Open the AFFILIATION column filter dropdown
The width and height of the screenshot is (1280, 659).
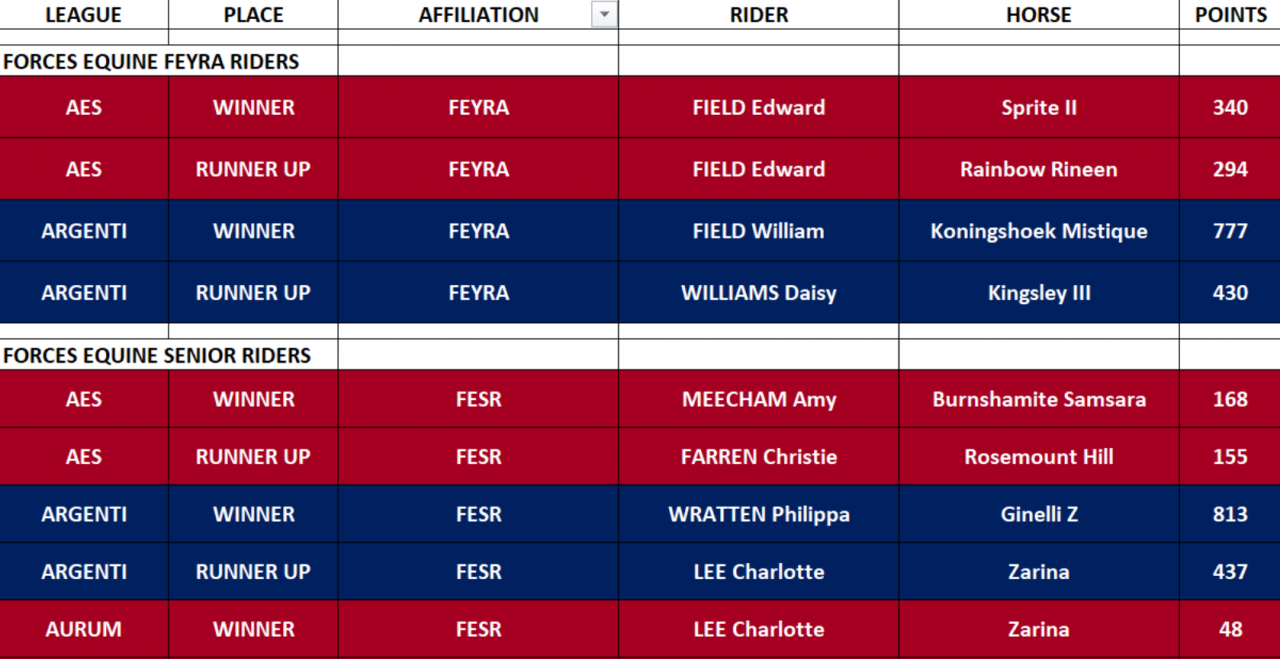point(604,15)
